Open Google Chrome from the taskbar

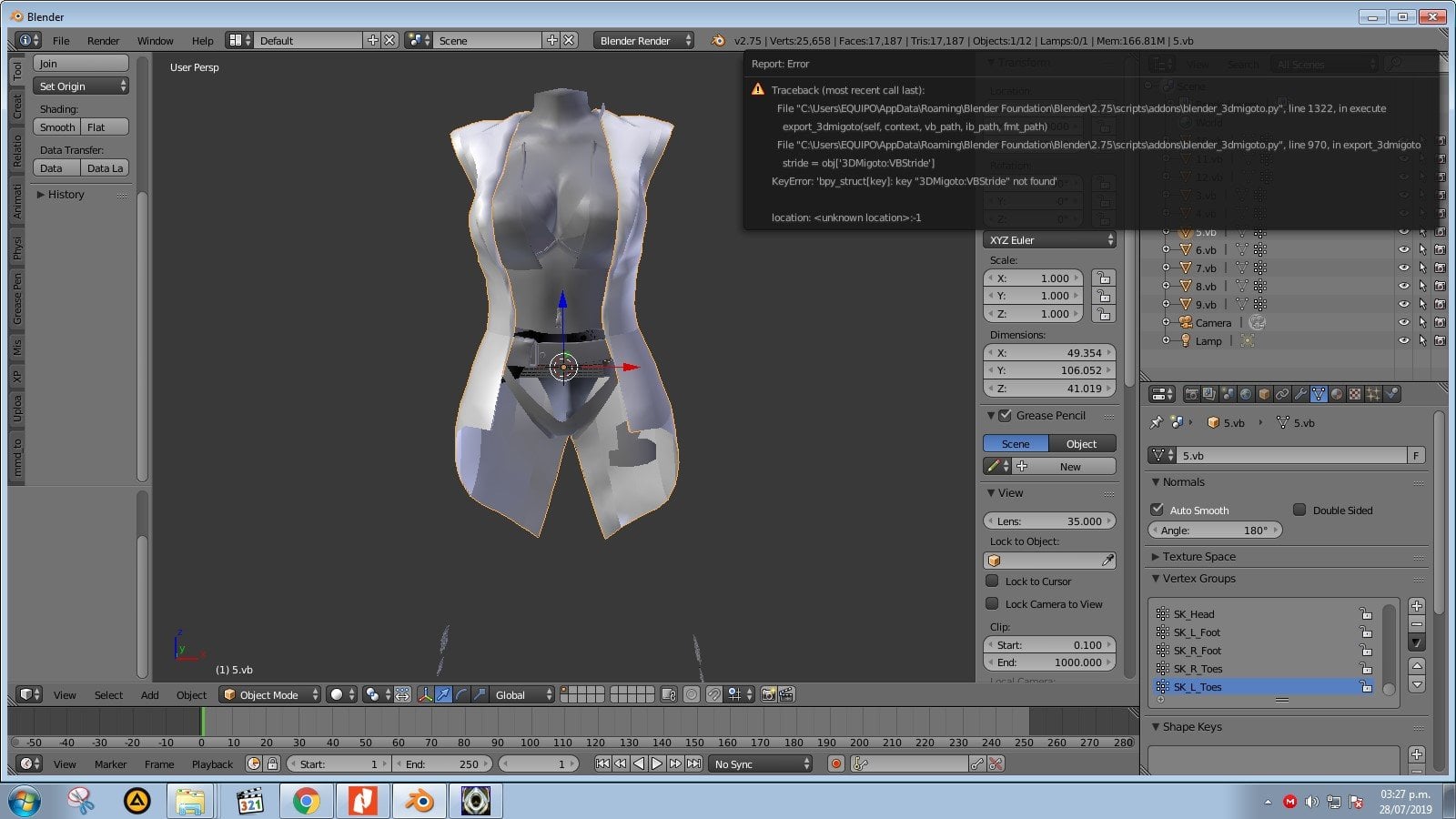click(306, 802)
